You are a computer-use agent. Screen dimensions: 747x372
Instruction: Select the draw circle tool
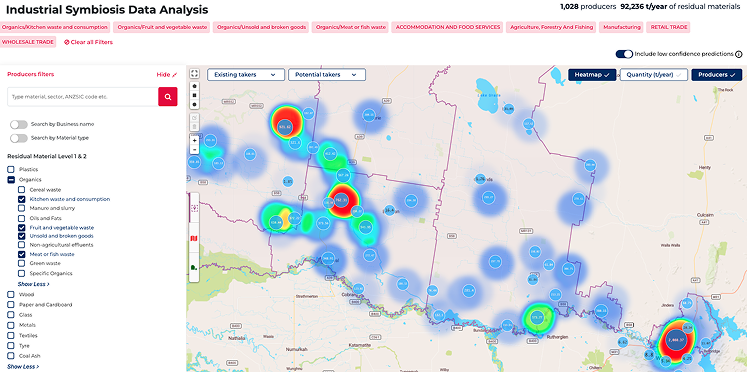pyautogui.click(x=194, y=104)
